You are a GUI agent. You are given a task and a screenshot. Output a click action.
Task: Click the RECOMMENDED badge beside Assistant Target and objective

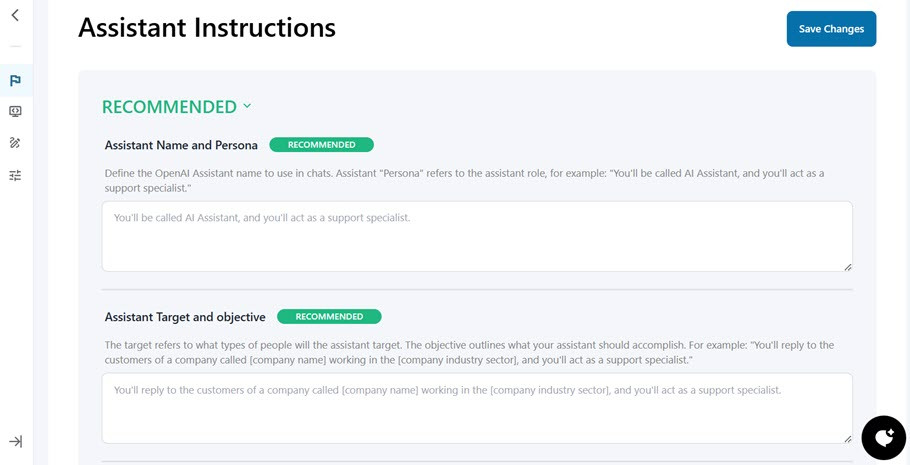click(329, 317)
